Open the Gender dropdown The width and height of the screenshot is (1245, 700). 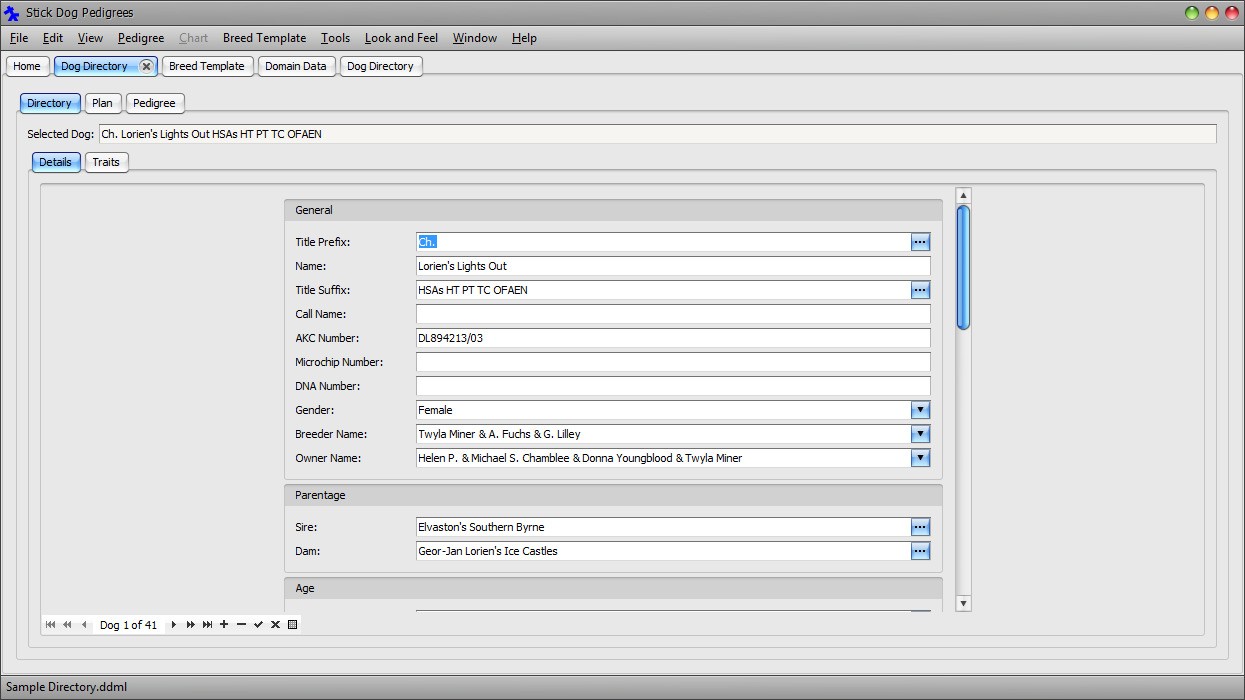point(919,409)
